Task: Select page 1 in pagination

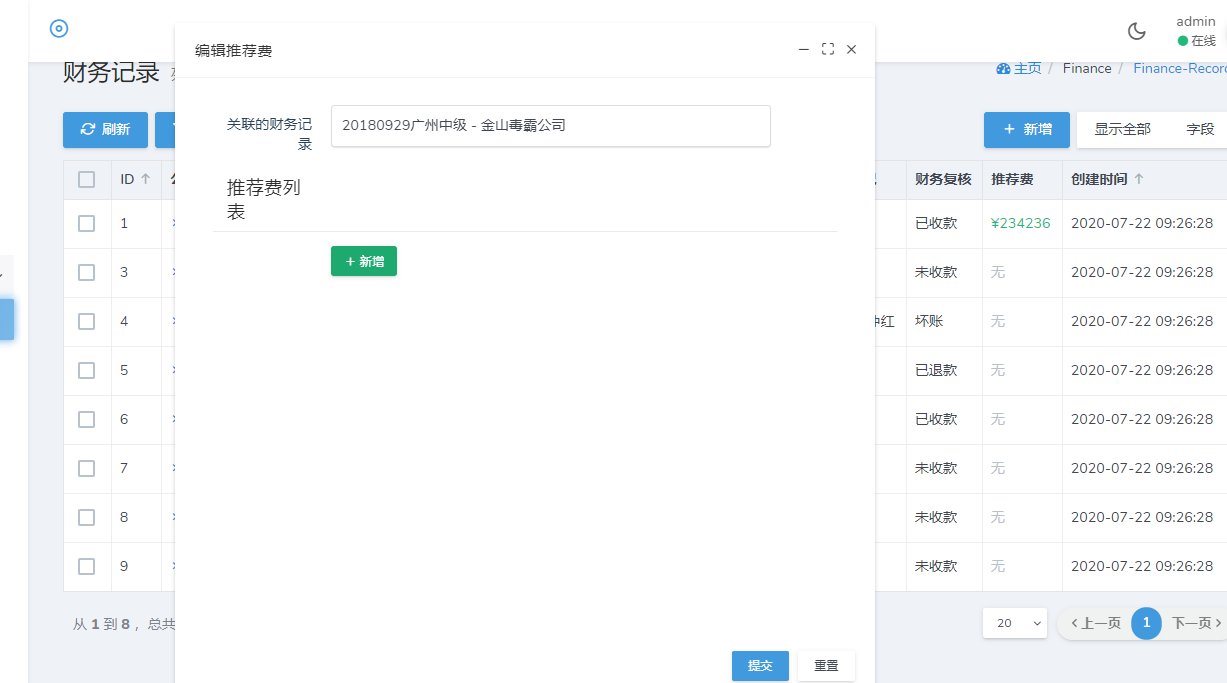Action: click(1146, 623)
